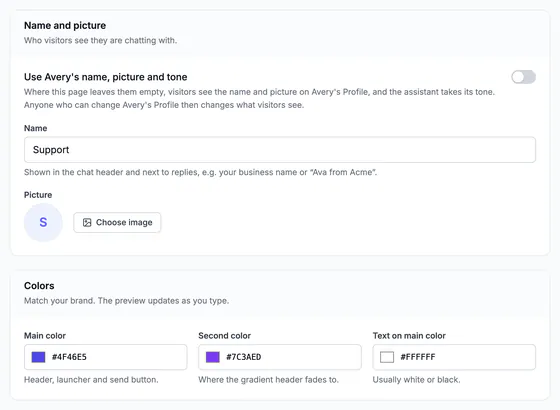Click the Name input field containing Support
The width and height of the screenshot is (560, 410).
coord(280,150)
